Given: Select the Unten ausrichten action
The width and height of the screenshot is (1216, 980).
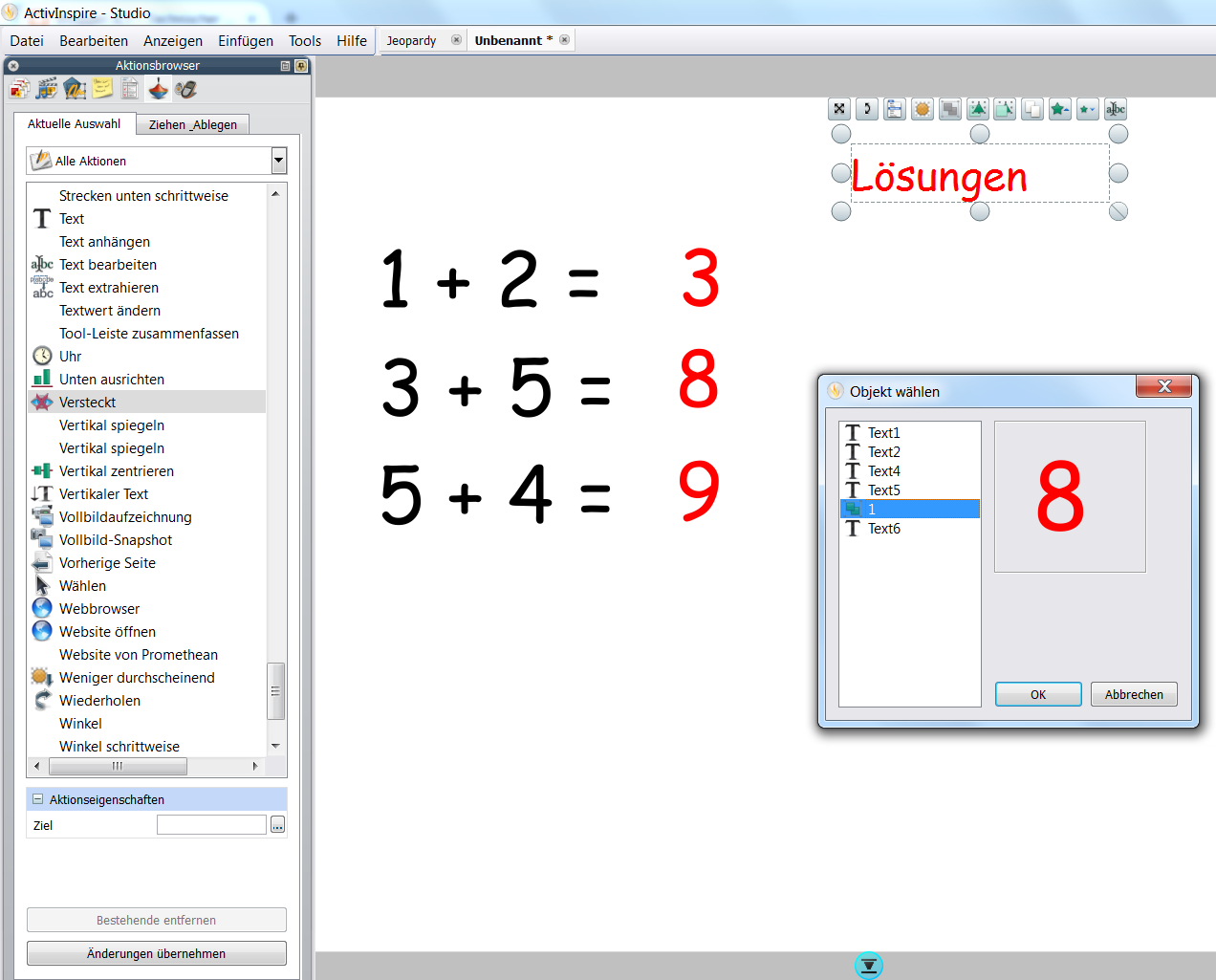Looking at the screenshot, I should (147, 379).
